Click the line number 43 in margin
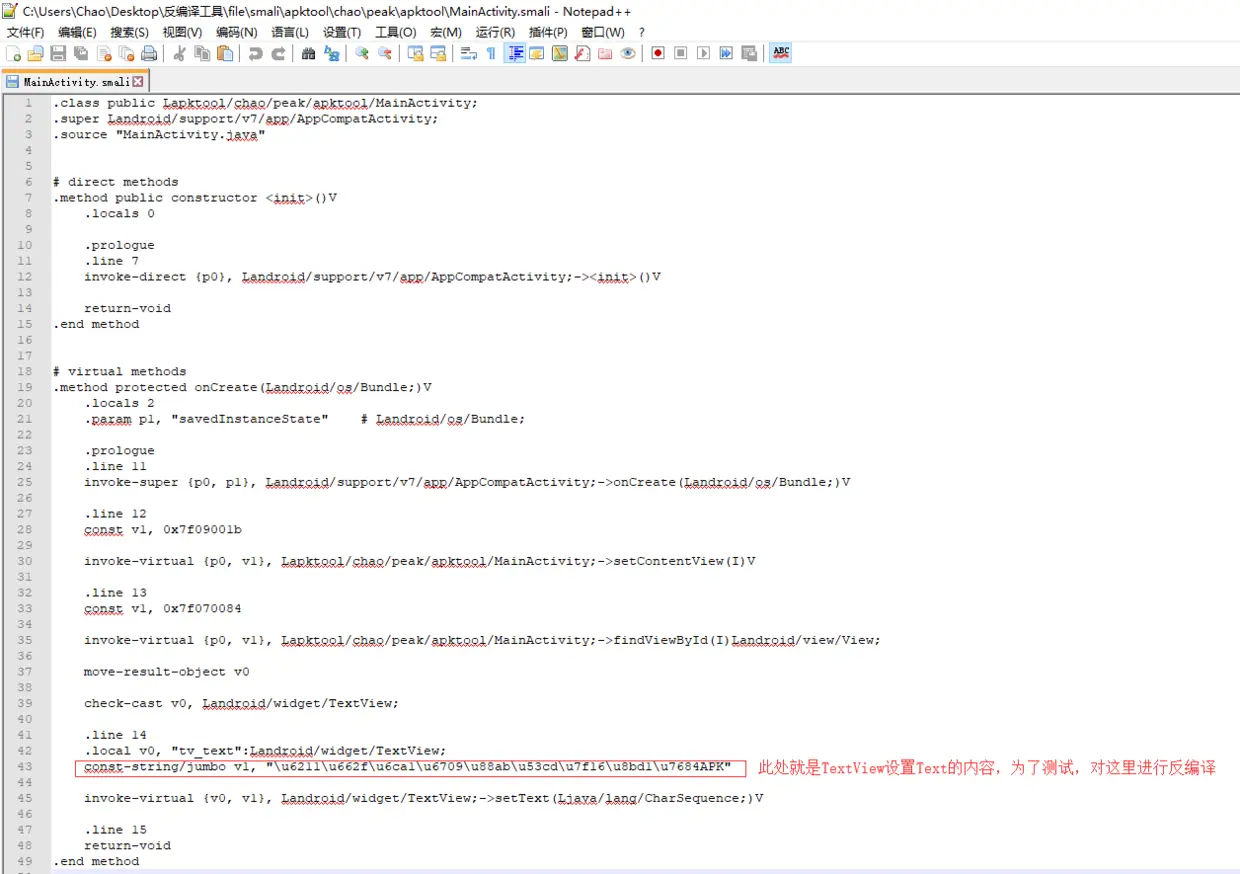1240x874 pixels. (23, 767)
